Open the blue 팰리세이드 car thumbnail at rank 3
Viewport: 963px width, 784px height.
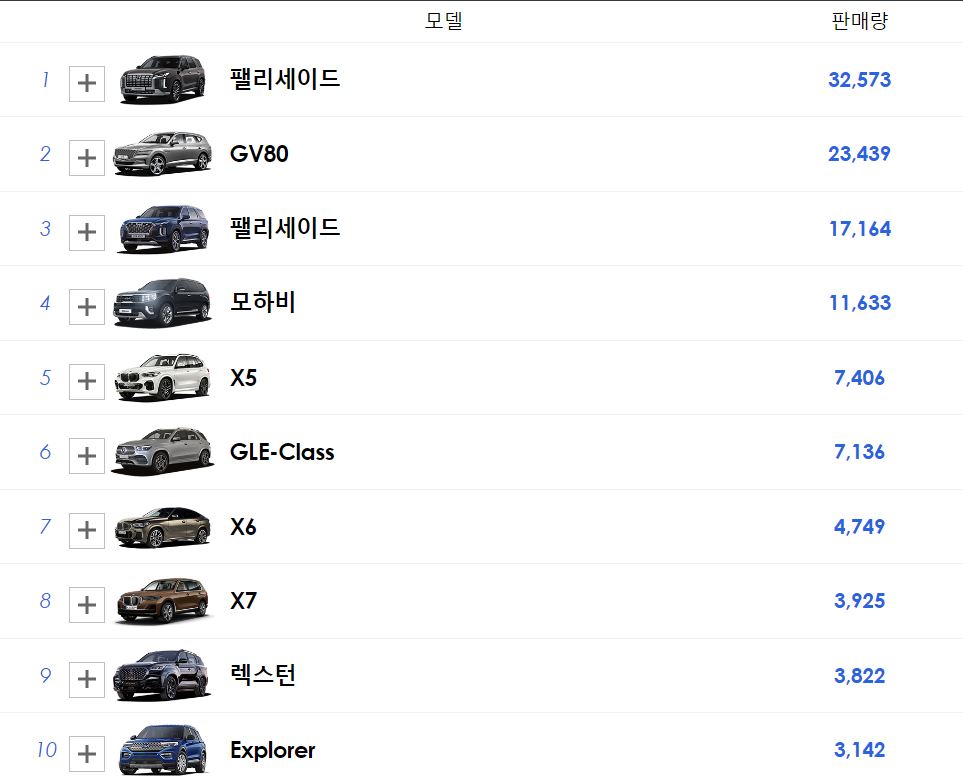(163, 229)
